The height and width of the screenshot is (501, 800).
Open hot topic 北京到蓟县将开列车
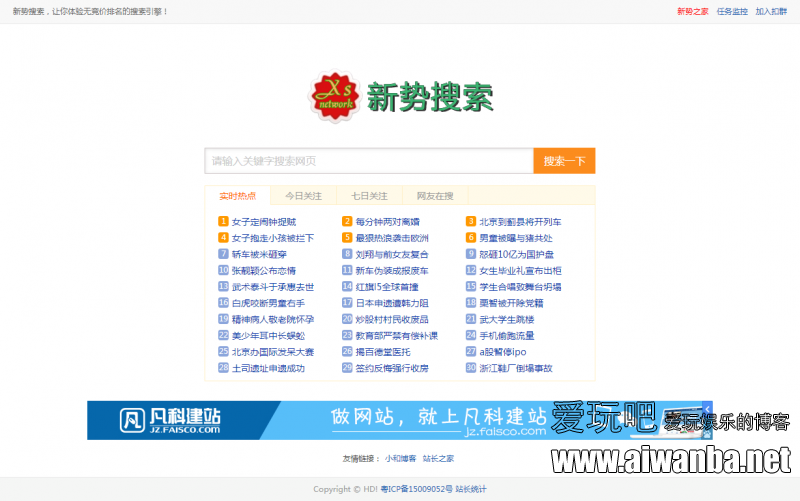[520, 222]
